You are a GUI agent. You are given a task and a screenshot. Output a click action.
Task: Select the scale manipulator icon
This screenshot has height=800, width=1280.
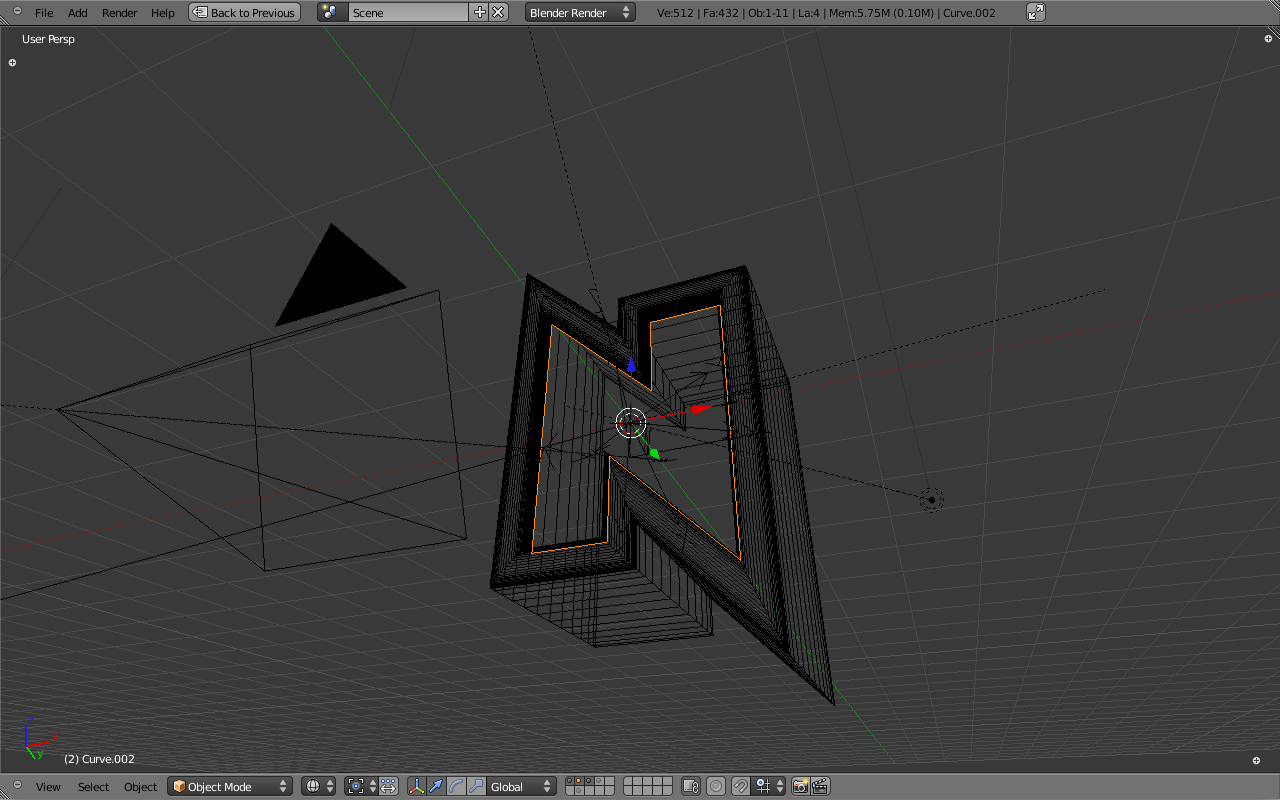coord(476,786)
